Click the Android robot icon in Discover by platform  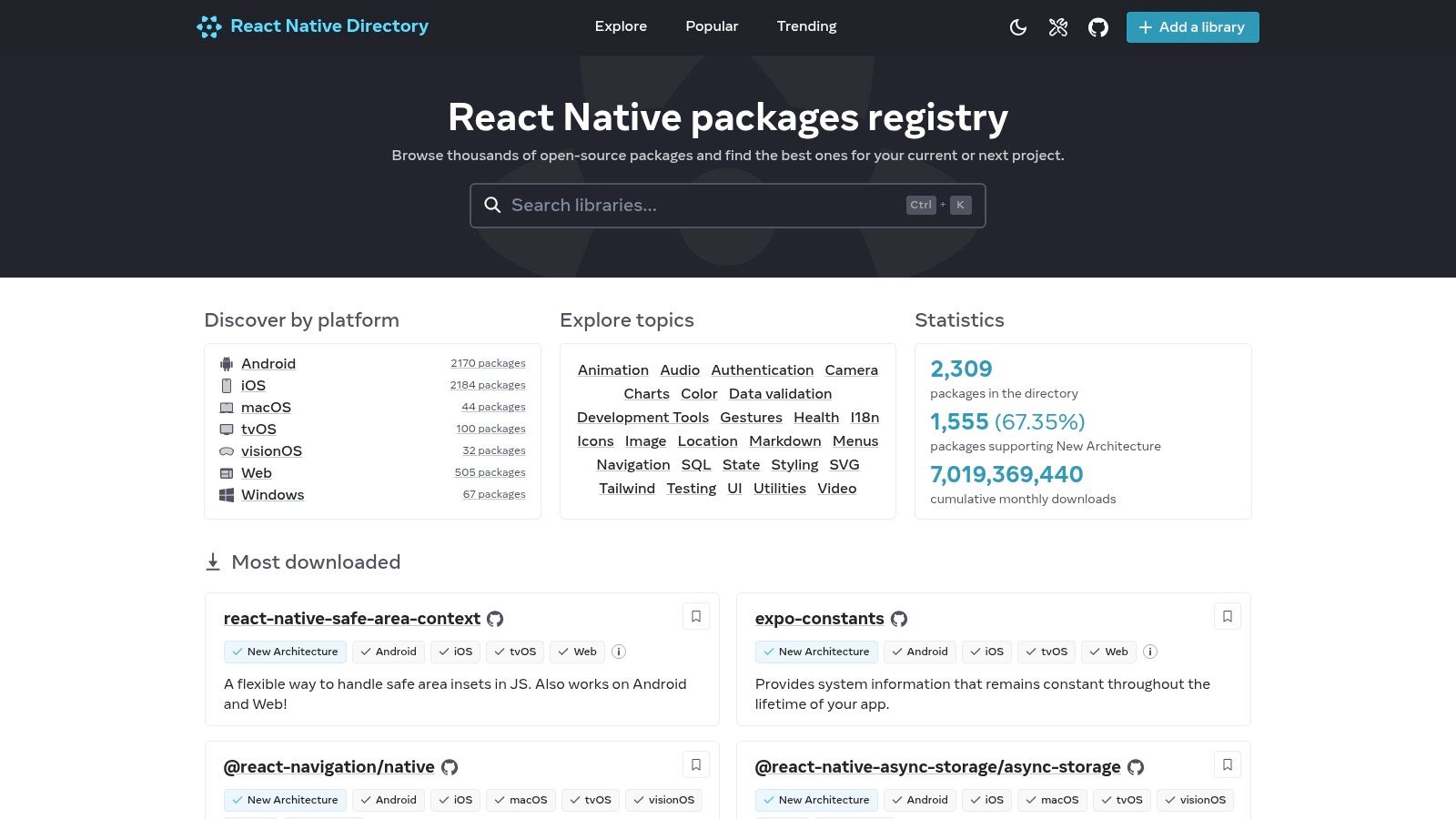point(226,363)
